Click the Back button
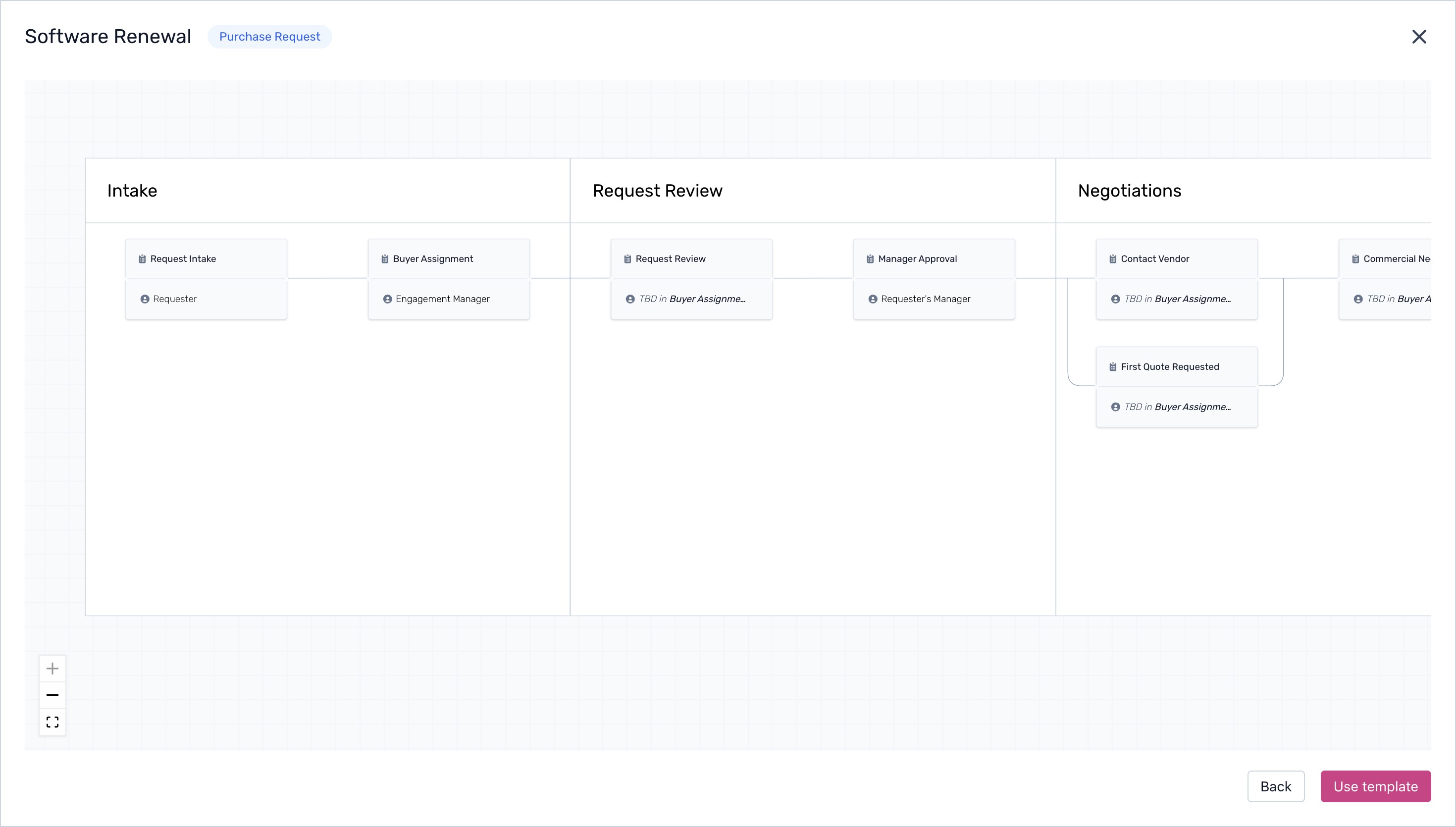Image resolution: width=1456 pixels, height=827 pixels. click(x=1276, y=786)
